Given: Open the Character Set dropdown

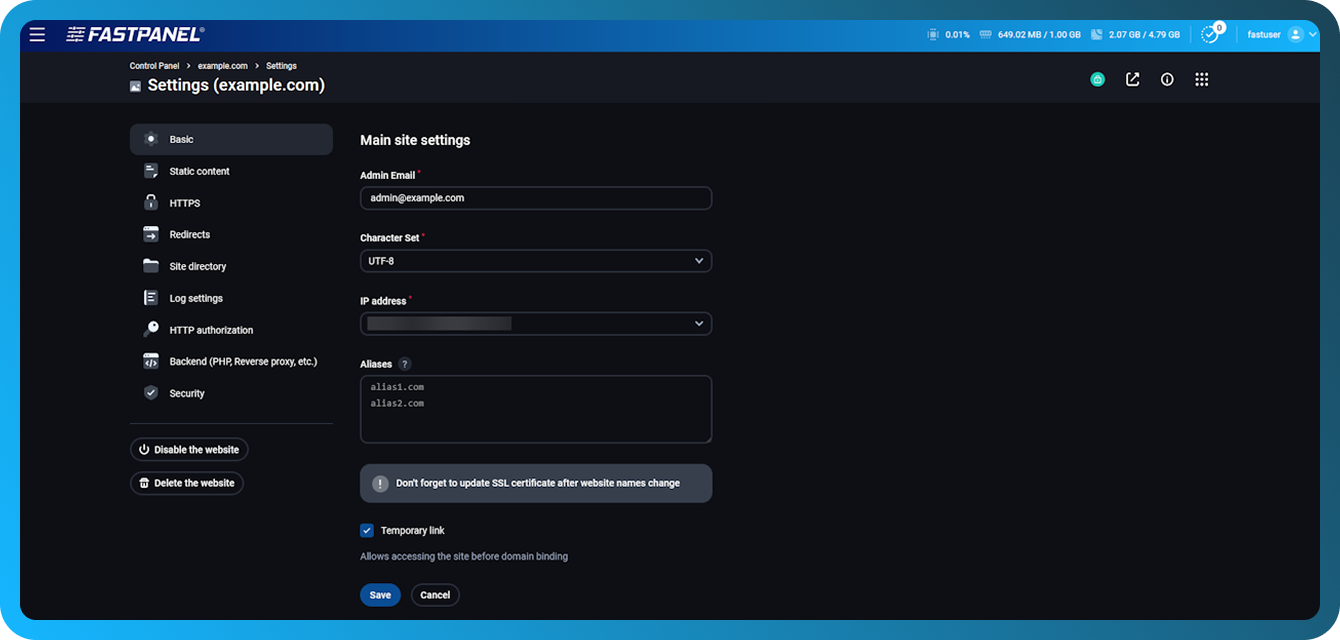Looking at the screenshot, I should click(x=535, y=260).
